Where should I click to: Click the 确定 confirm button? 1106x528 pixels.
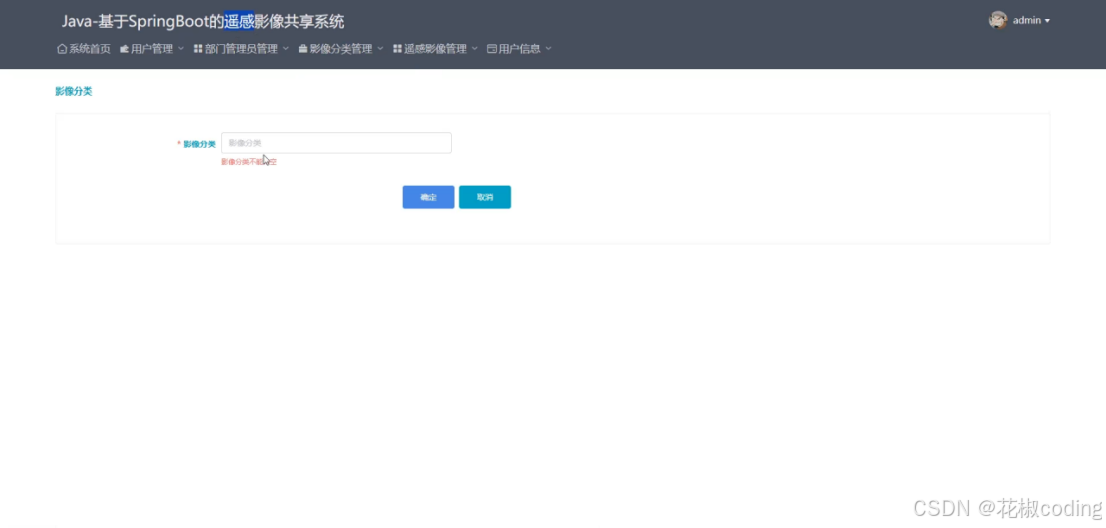[428, 197]
